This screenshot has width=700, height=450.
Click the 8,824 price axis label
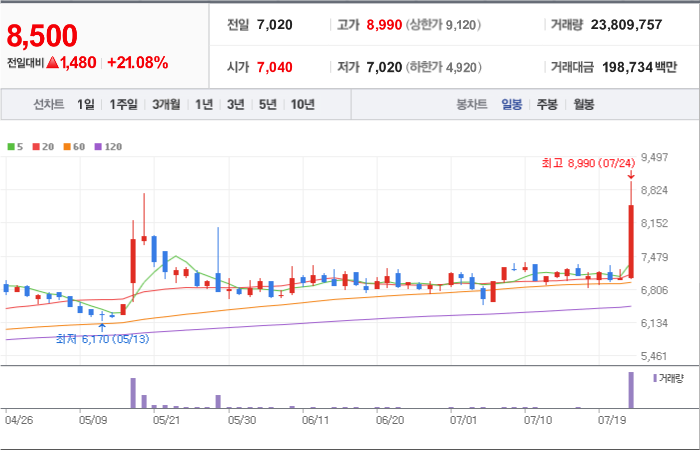point(654,191)
